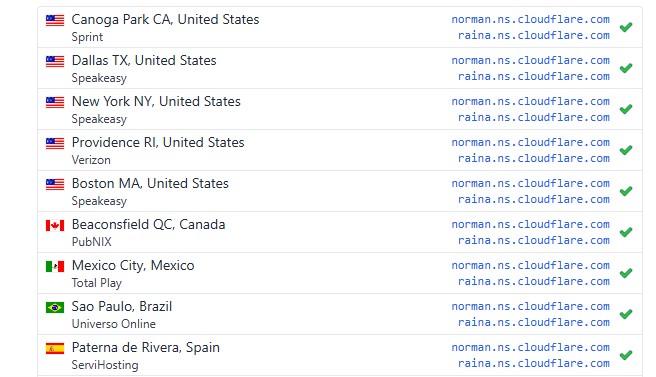Screen dimensions: 656x377
Task: Select the Providence RI, United States location
Action: 158,143
